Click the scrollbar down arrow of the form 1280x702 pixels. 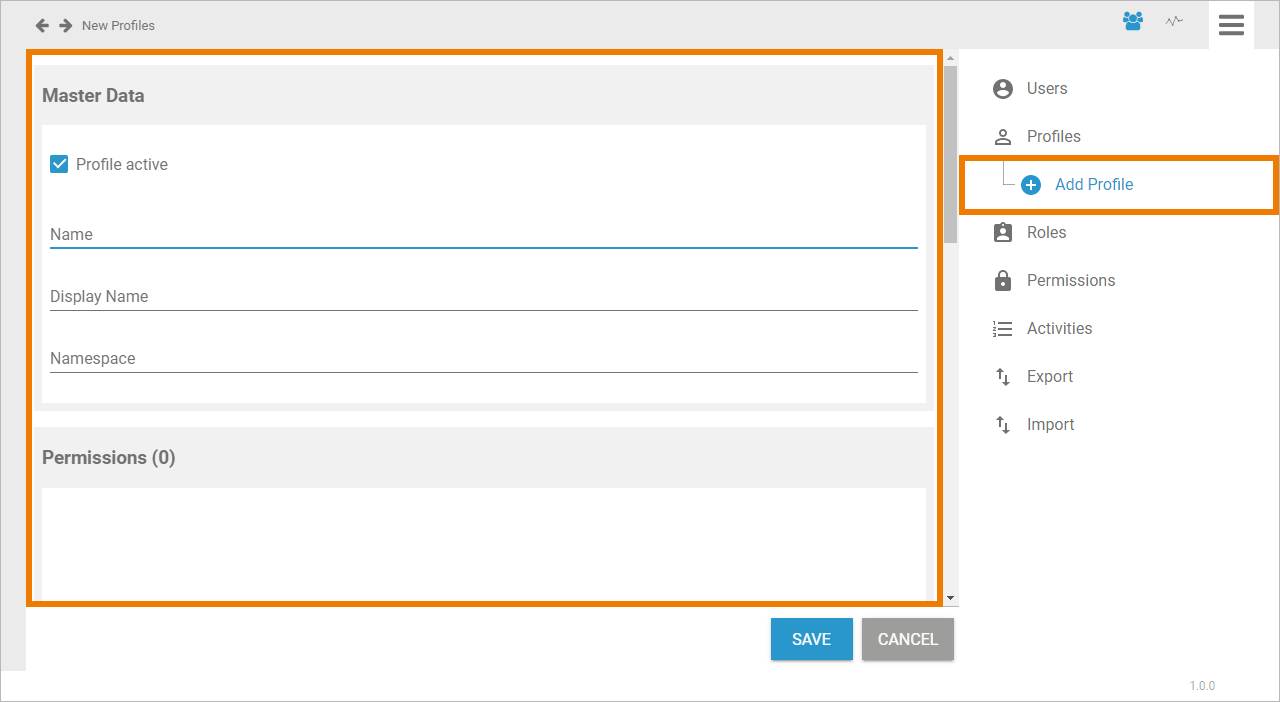point(950,596)
